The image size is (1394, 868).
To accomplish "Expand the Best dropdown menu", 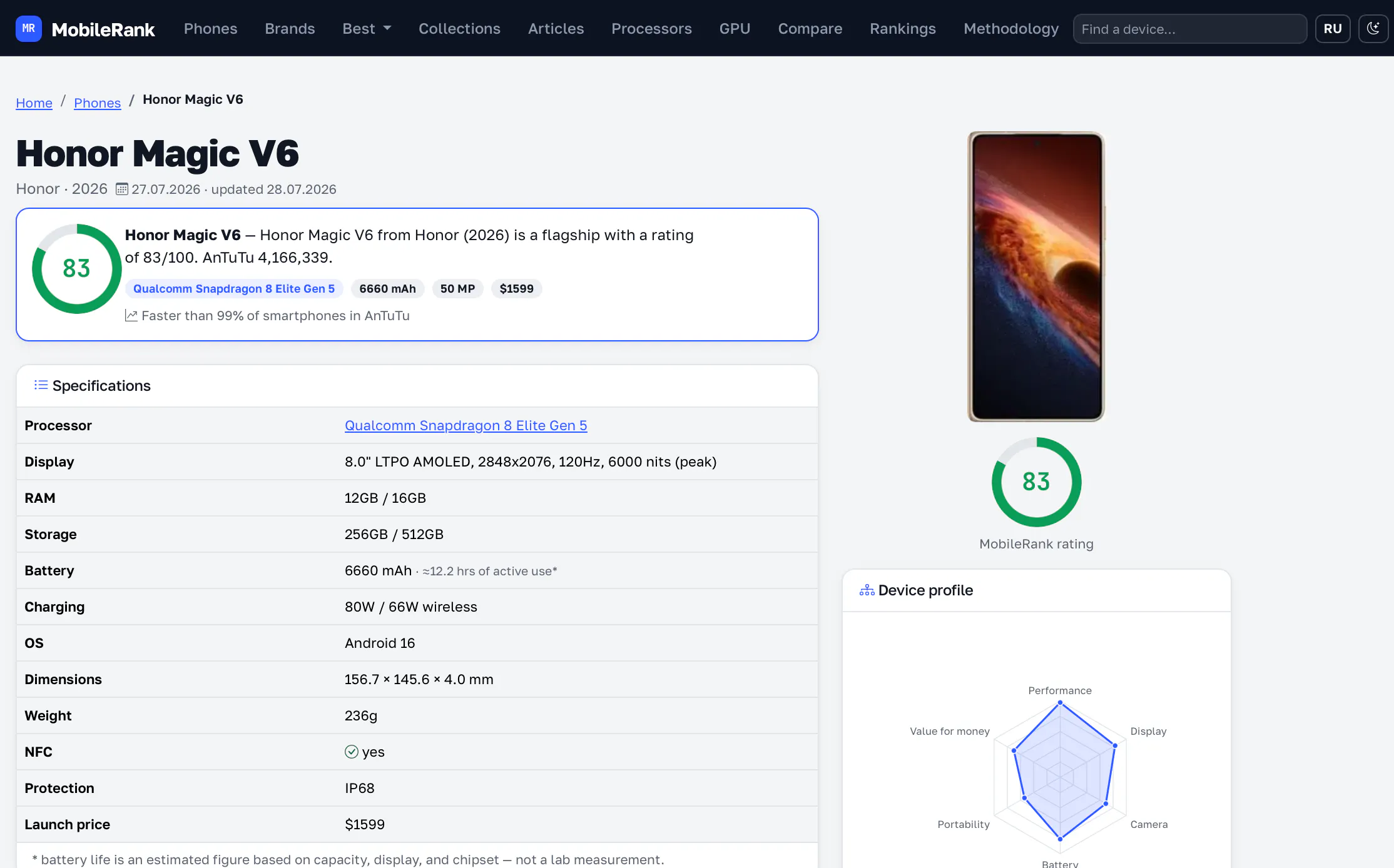I will [x=367, y=29].
